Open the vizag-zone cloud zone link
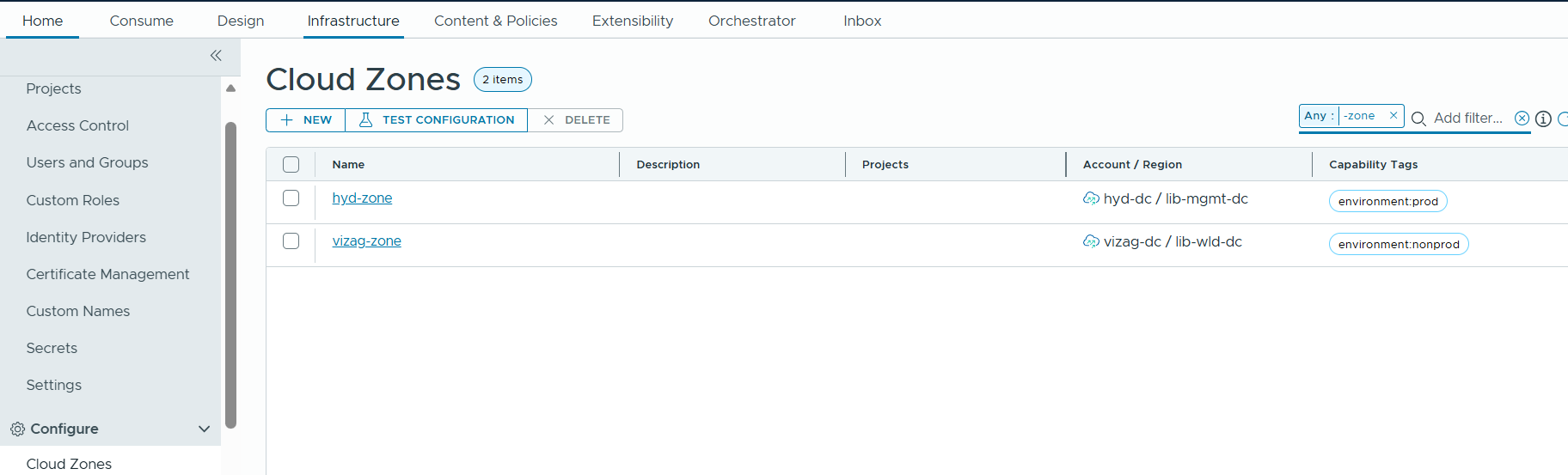1568x475 pixels. [366, 241]
